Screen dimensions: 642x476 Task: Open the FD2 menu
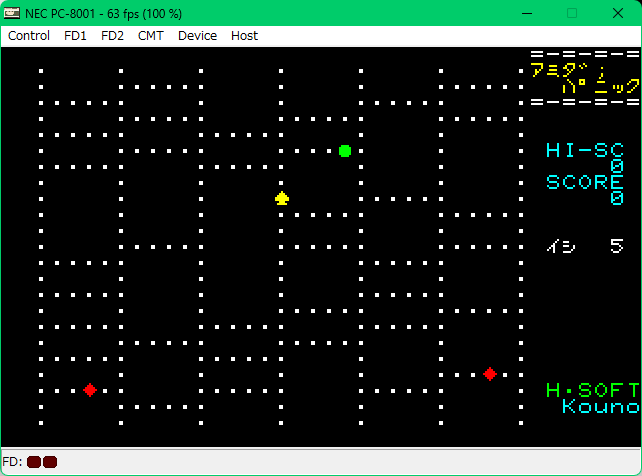coord(112,36)
